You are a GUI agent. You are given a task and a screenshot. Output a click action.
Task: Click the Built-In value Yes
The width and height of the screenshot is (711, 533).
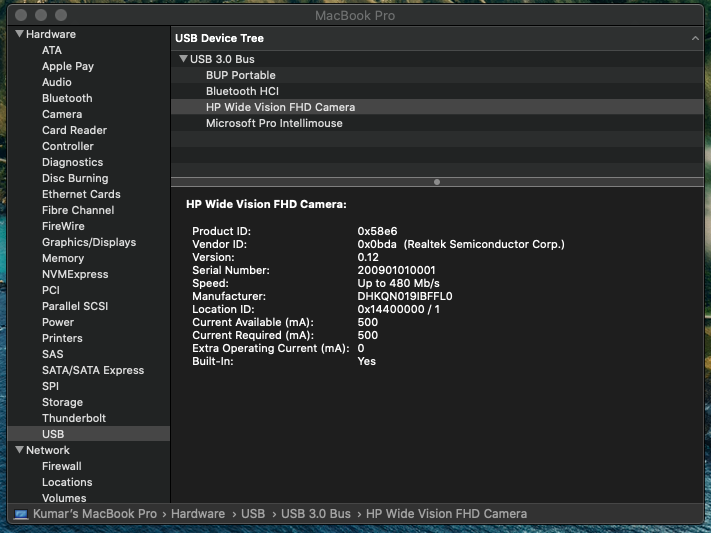[366, 362]
